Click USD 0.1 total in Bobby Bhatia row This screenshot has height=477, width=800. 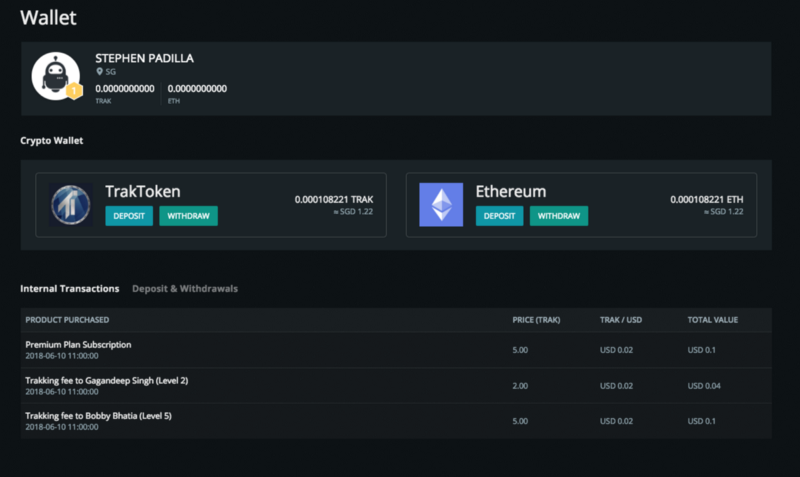pos(702,421)
